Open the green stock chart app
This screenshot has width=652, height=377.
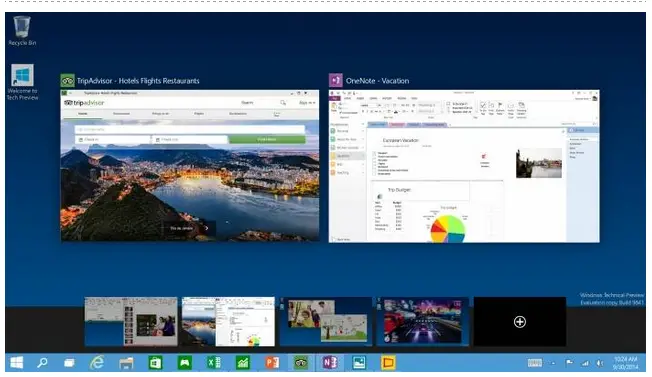pyautogui.click(x=242, y=363)
